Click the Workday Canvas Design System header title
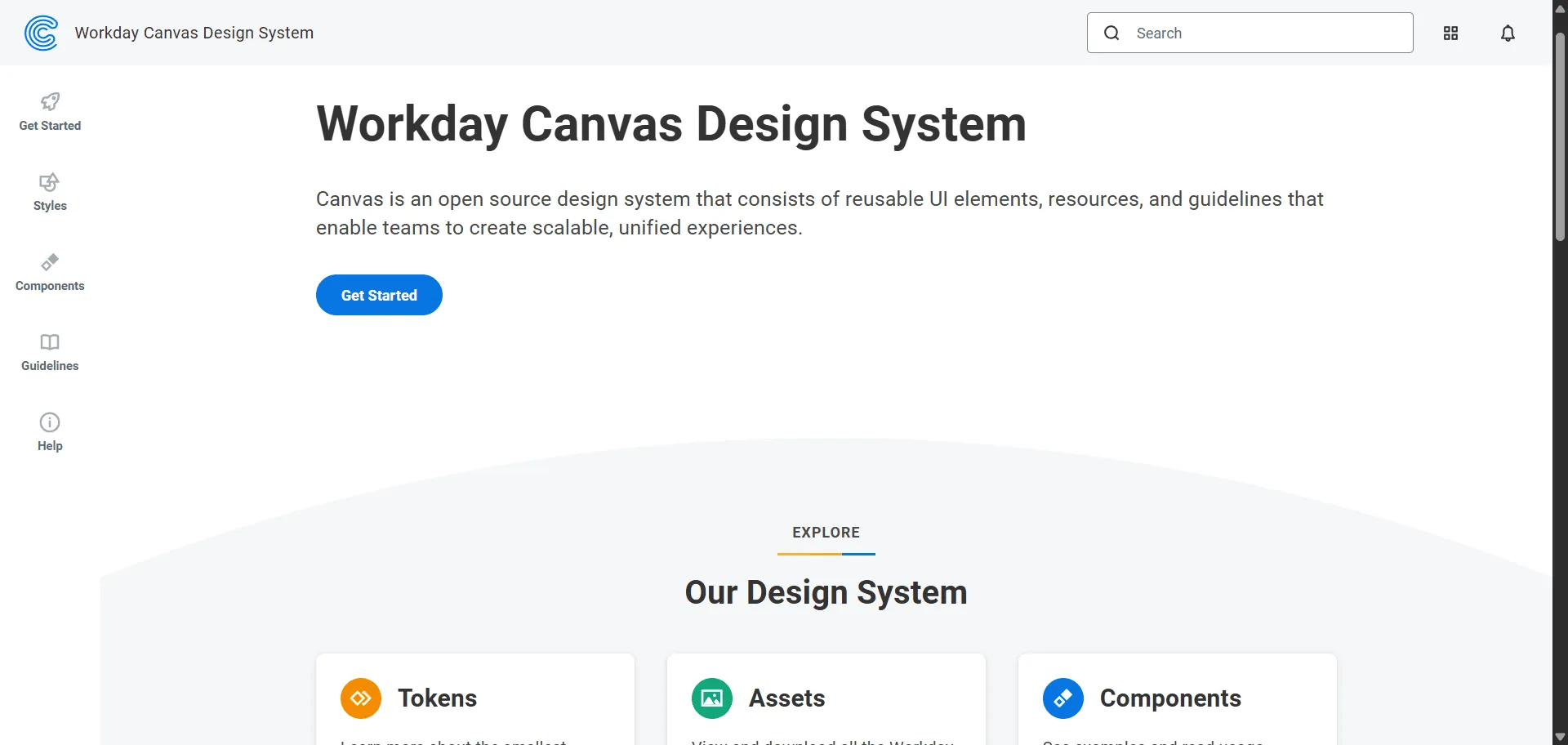This screenshot has height=745, width=1568. [x=194, y=33]
